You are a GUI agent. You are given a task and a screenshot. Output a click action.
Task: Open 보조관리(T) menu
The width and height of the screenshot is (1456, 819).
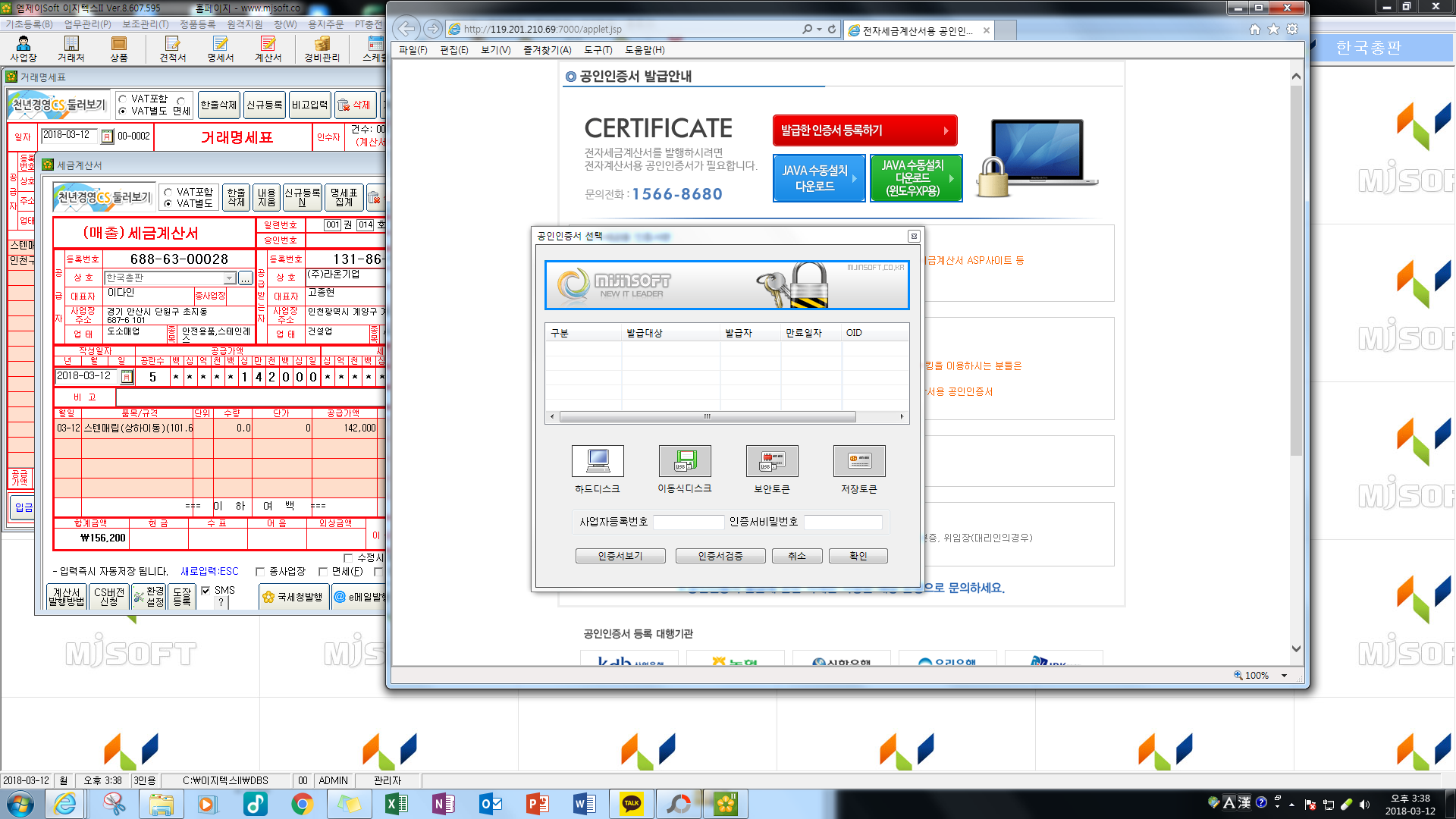[x=146, y=24]
